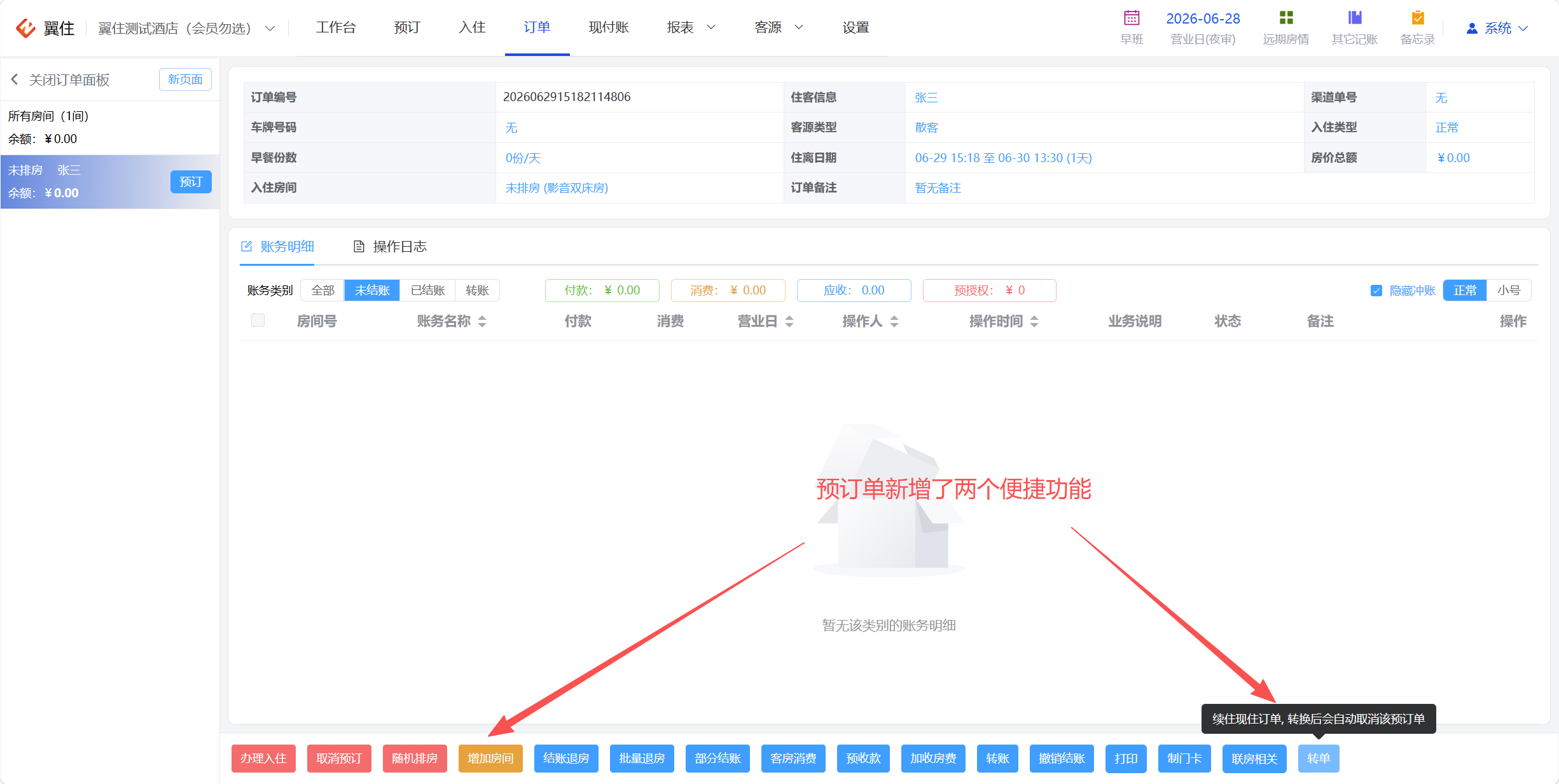Click the back arrow beside 关闭订单面板
This screenshot has height=784, width=1559.
coord(15,79)
